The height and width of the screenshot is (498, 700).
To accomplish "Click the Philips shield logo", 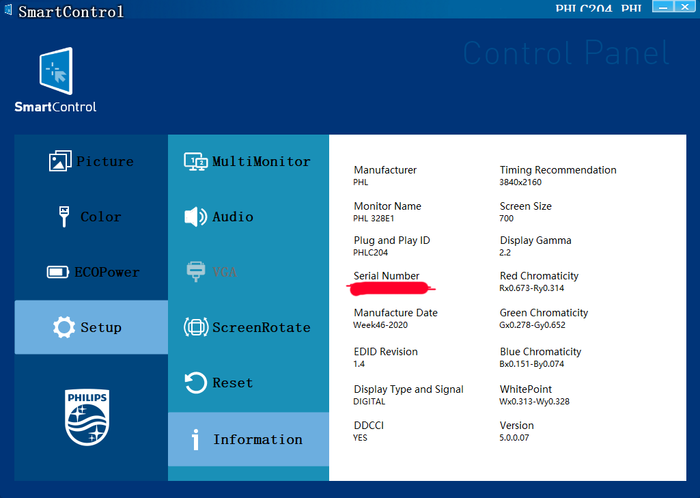I will tap(87, 417).
